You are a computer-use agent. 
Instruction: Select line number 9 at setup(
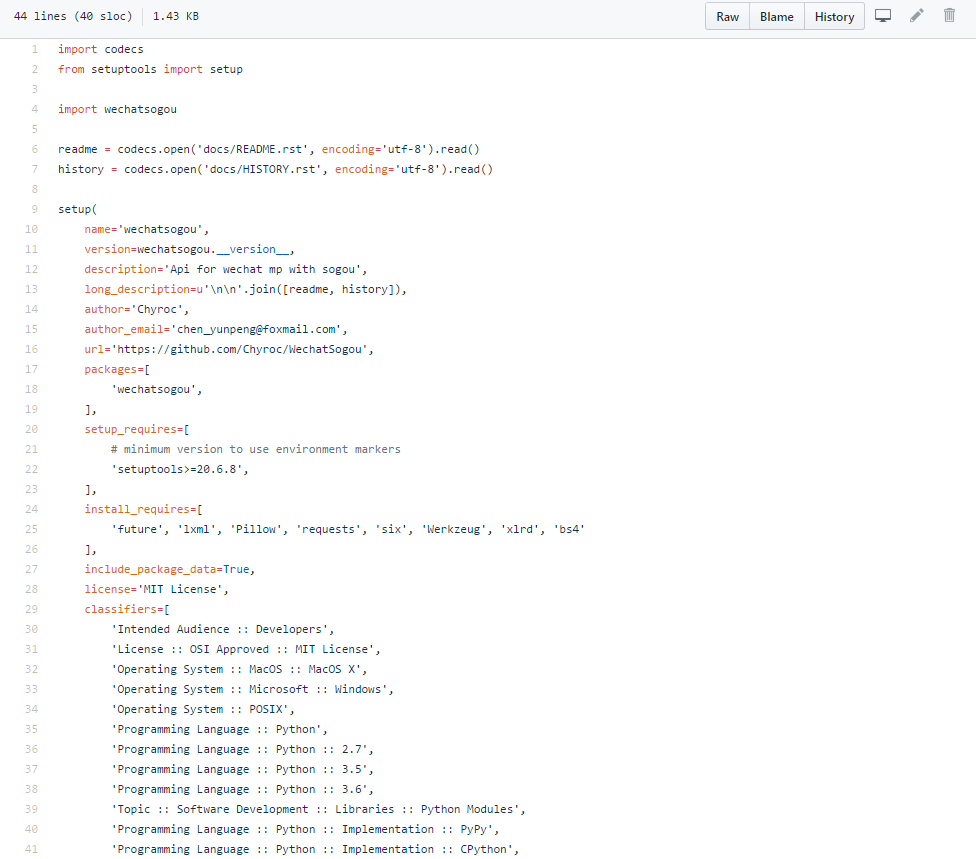pos(35,209)
